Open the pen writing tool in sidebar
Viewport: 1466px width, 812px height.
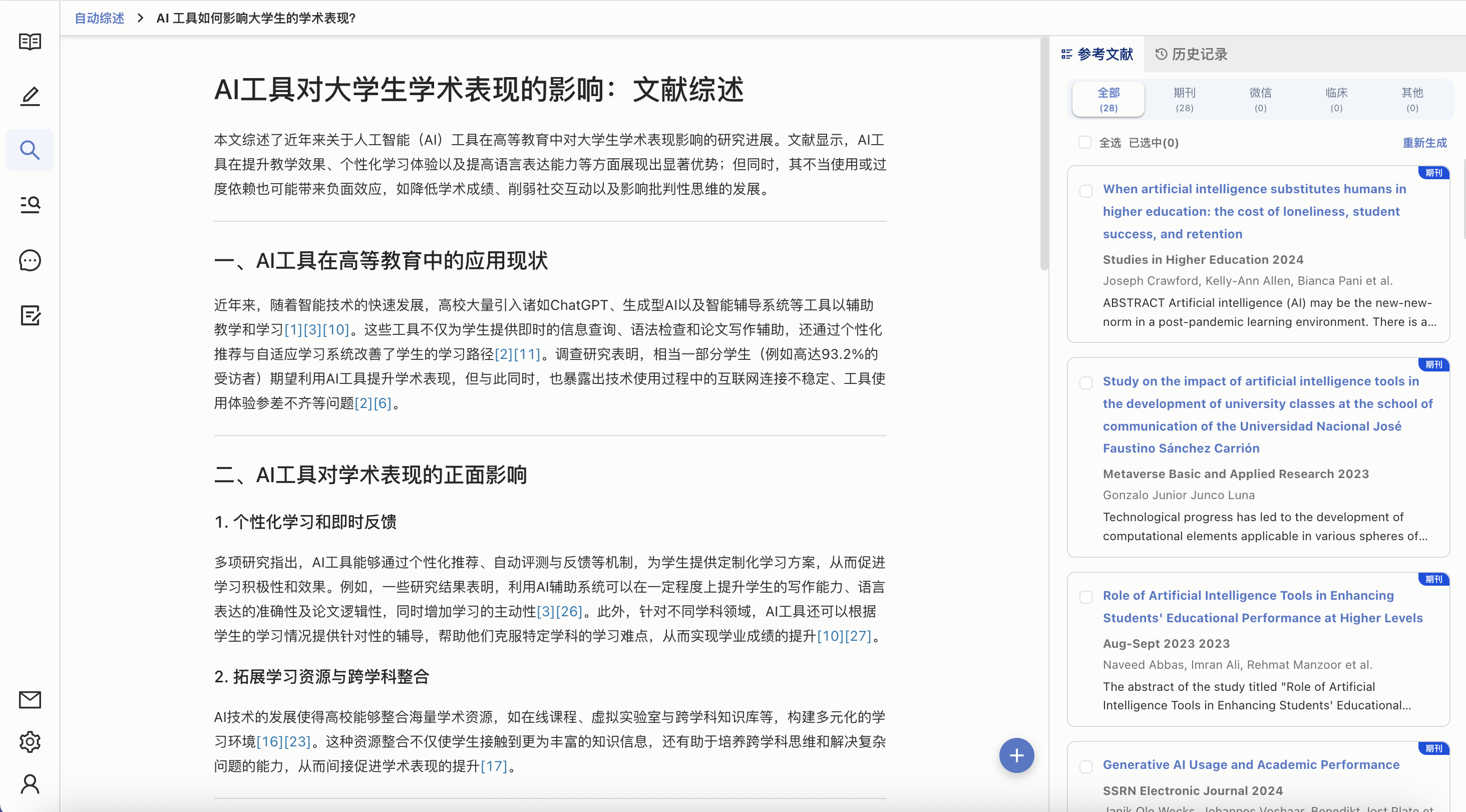(30, 96)
